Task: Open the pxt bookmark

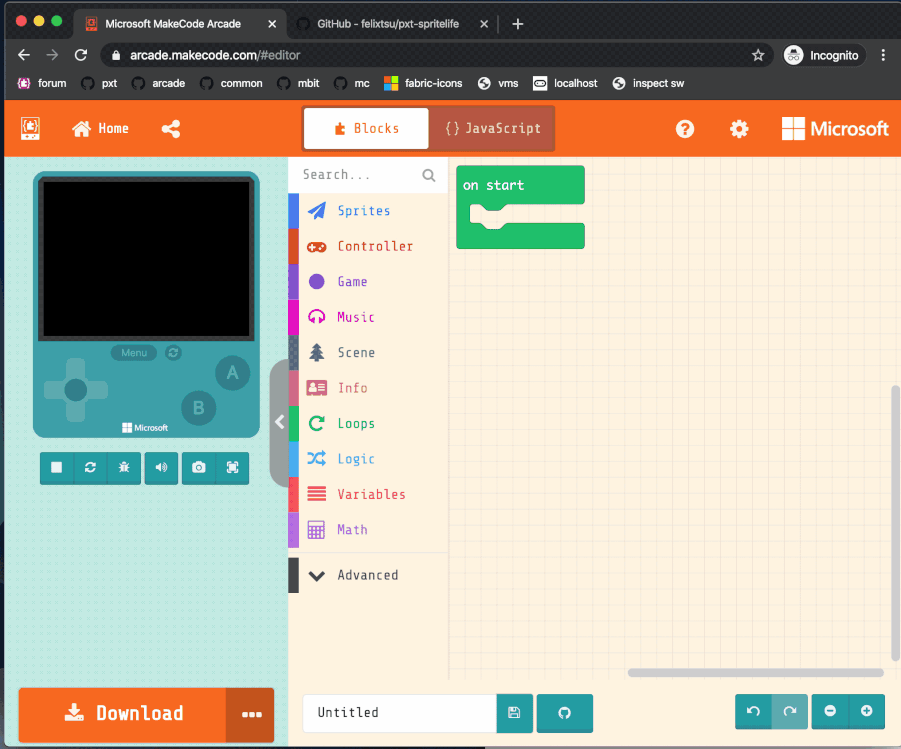Action: pos(99,83)
